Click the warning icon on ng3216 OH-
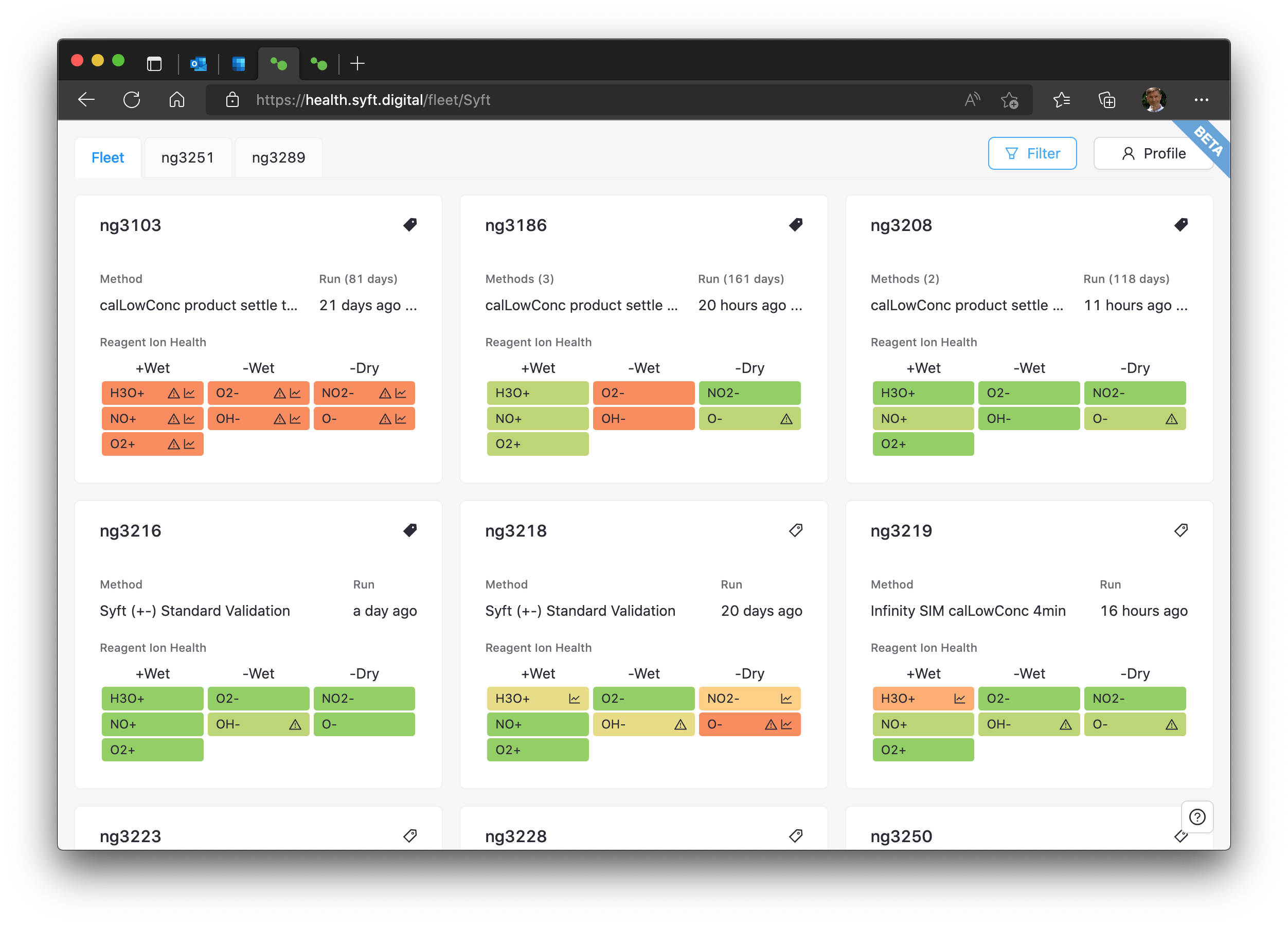 pyautogui.click(x=295, y=724)
